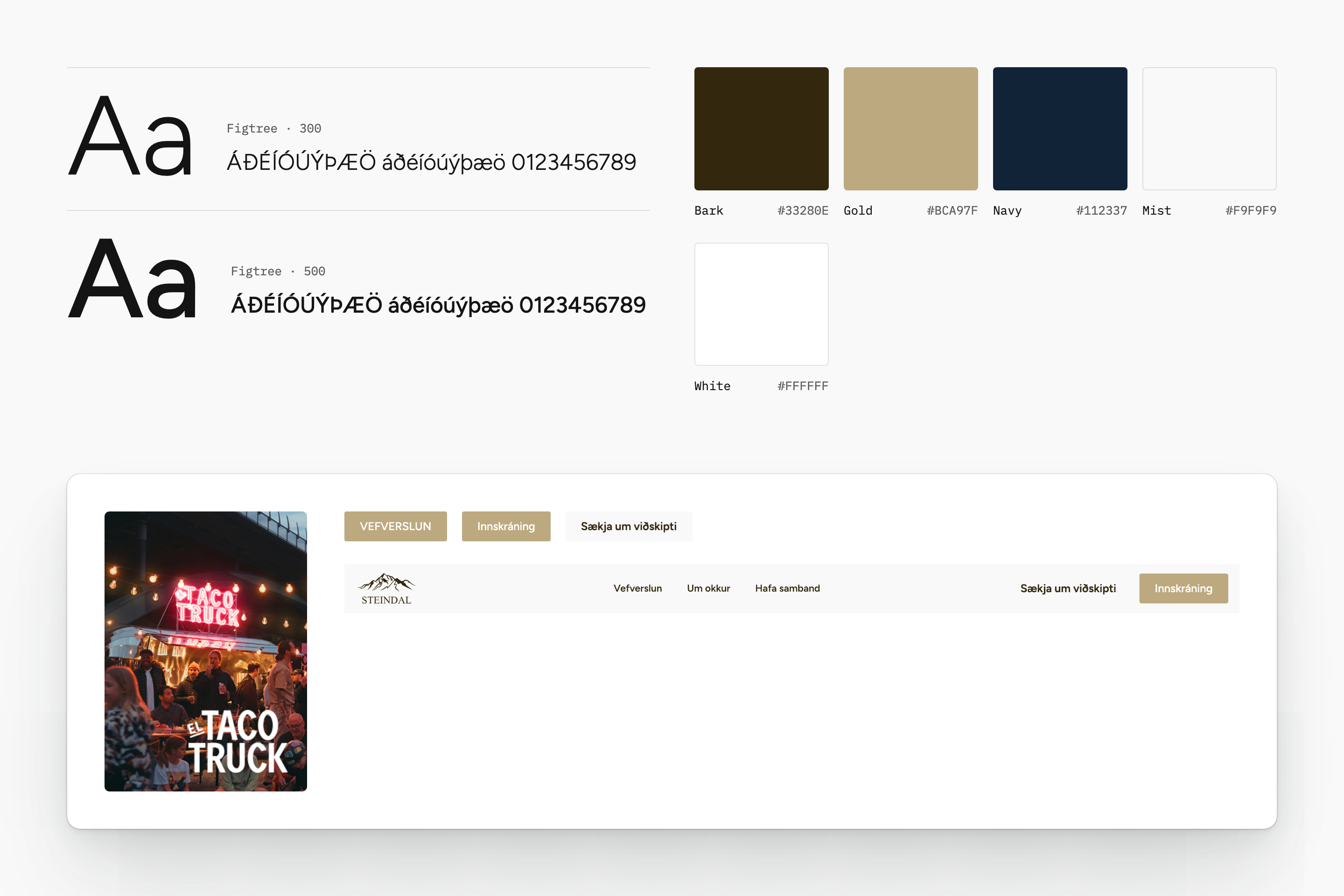Click the #112337 hex code

(1102, 211)
